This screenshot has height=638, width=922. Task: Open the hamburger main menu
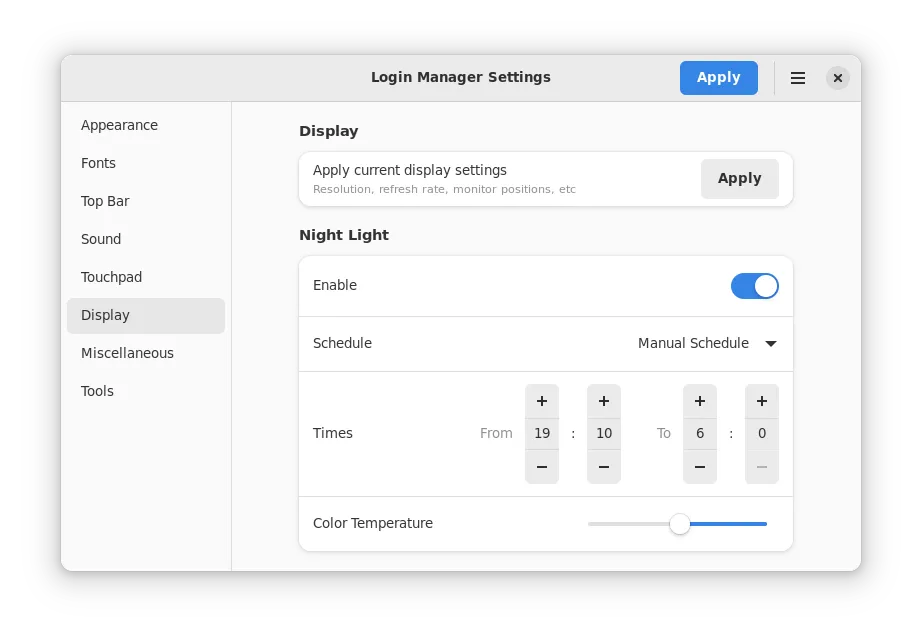pyautogui.click(x=798, y=78)
